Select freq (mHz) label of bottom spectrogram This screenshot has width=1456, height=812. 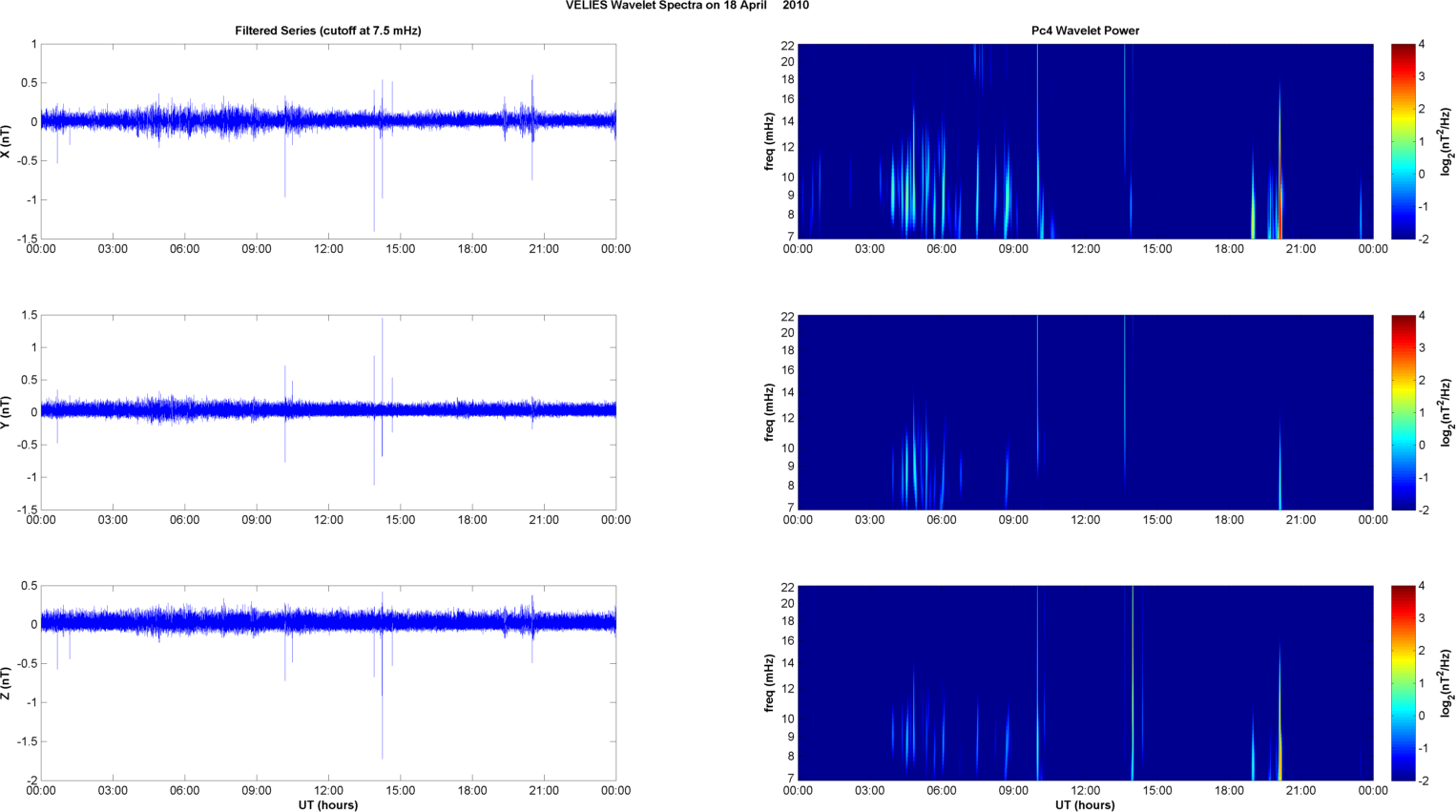[769, 683]
